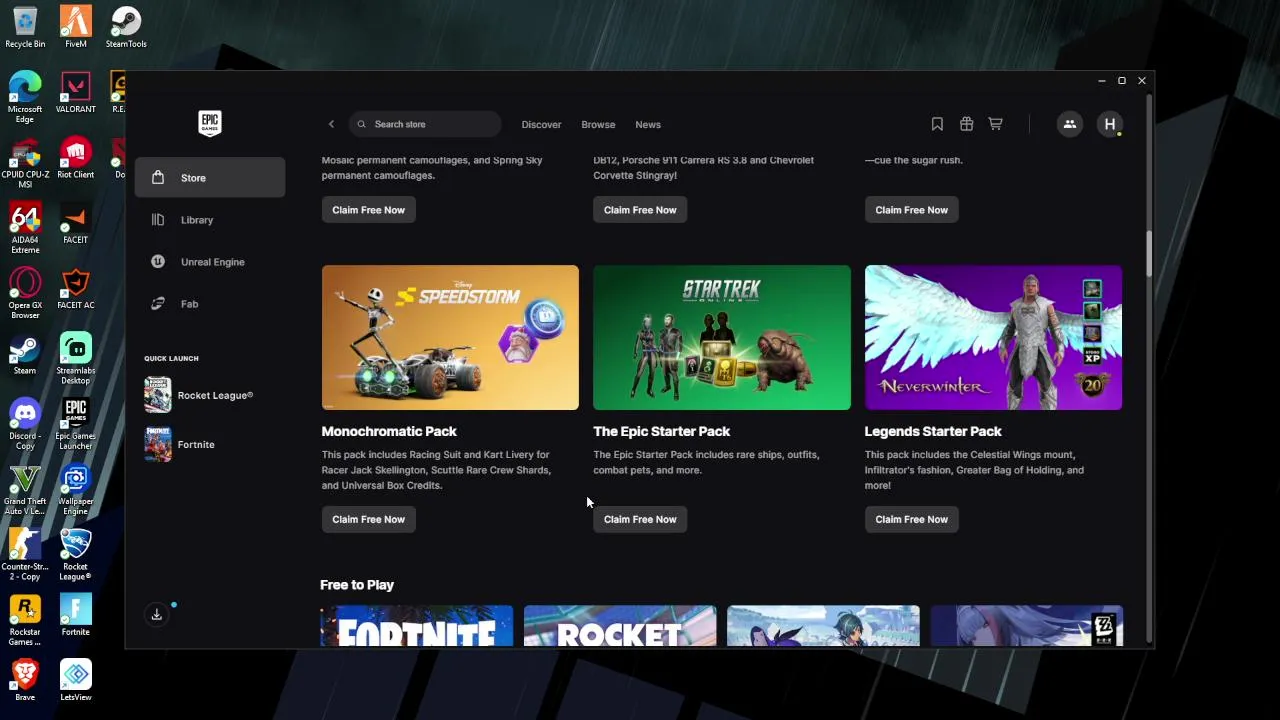
Task: Select the Grand Theft Auto V desktop icon
Action: coord(25,490)
